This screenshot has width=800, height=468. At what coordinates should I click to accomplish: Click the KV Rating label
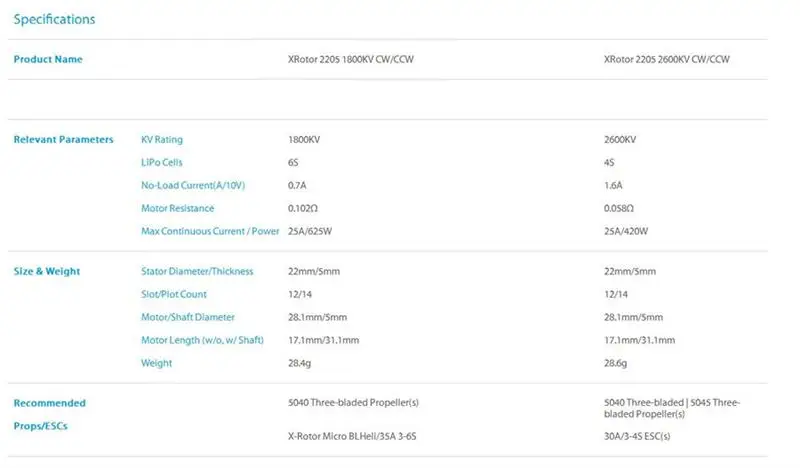click(162, 139)
